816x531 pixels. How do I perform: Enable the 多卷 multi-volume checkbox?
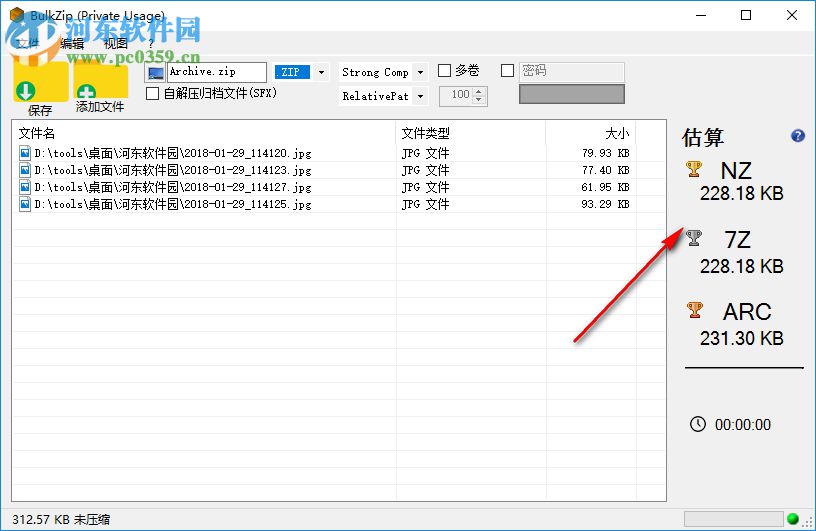444,70
